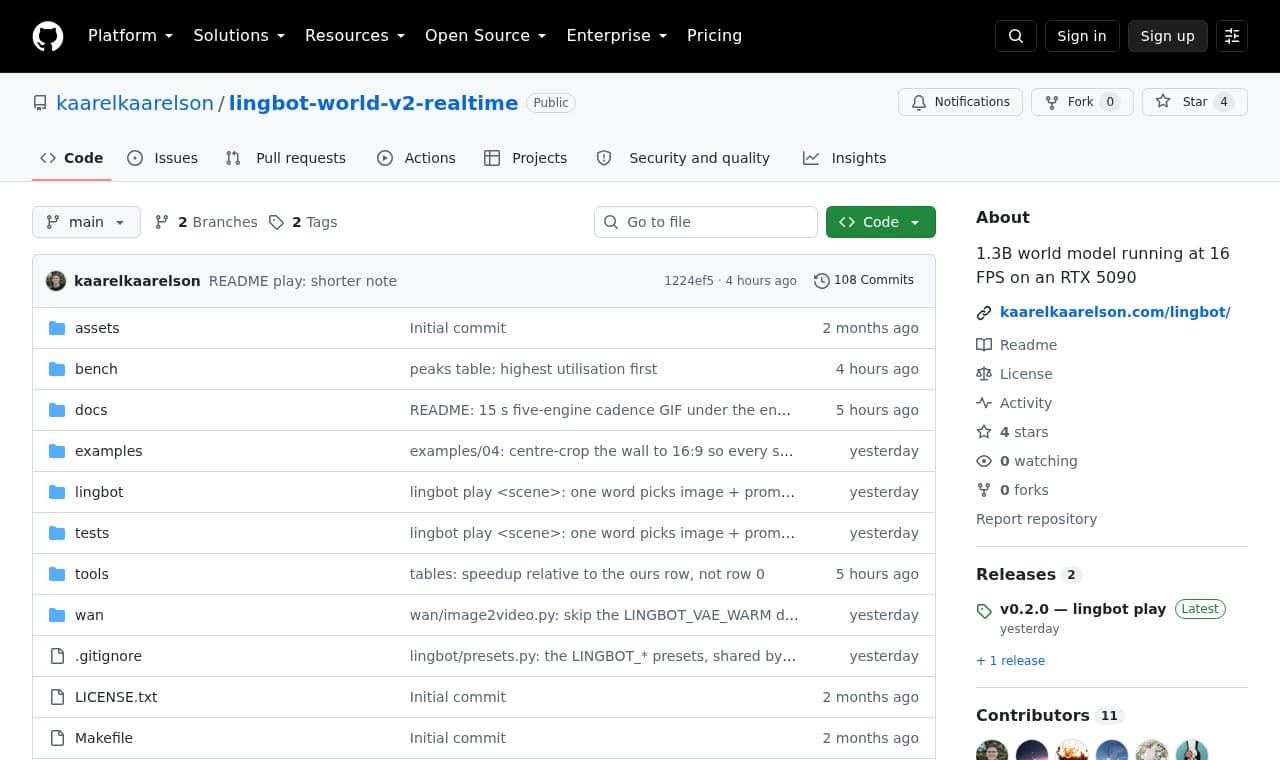Open the Insights tab
The image size is (1280, 760).
point(845,158)
